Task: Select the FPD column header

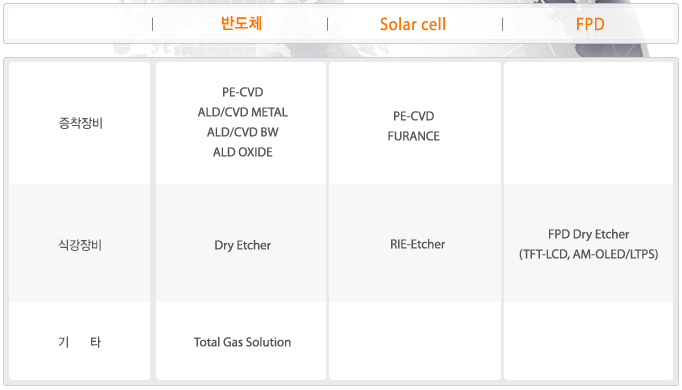Action: 590,24
